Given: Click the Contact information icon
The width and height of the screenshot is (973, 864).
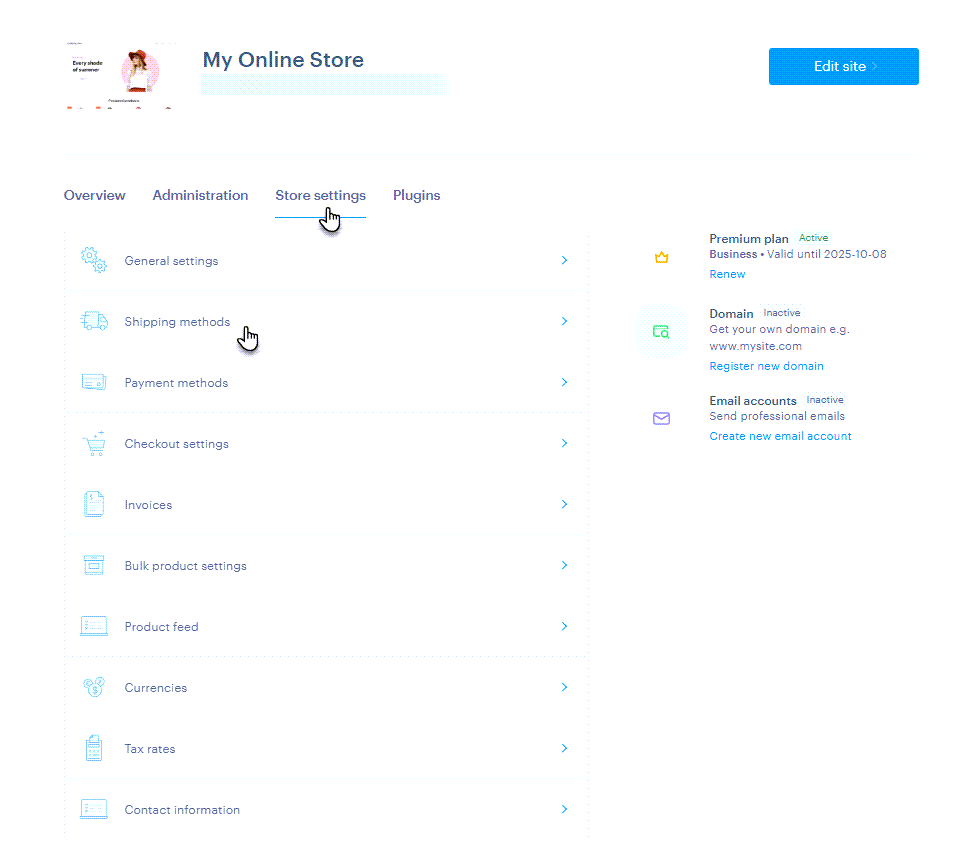Looking at the screenshot, I should [x=94, y=809].
